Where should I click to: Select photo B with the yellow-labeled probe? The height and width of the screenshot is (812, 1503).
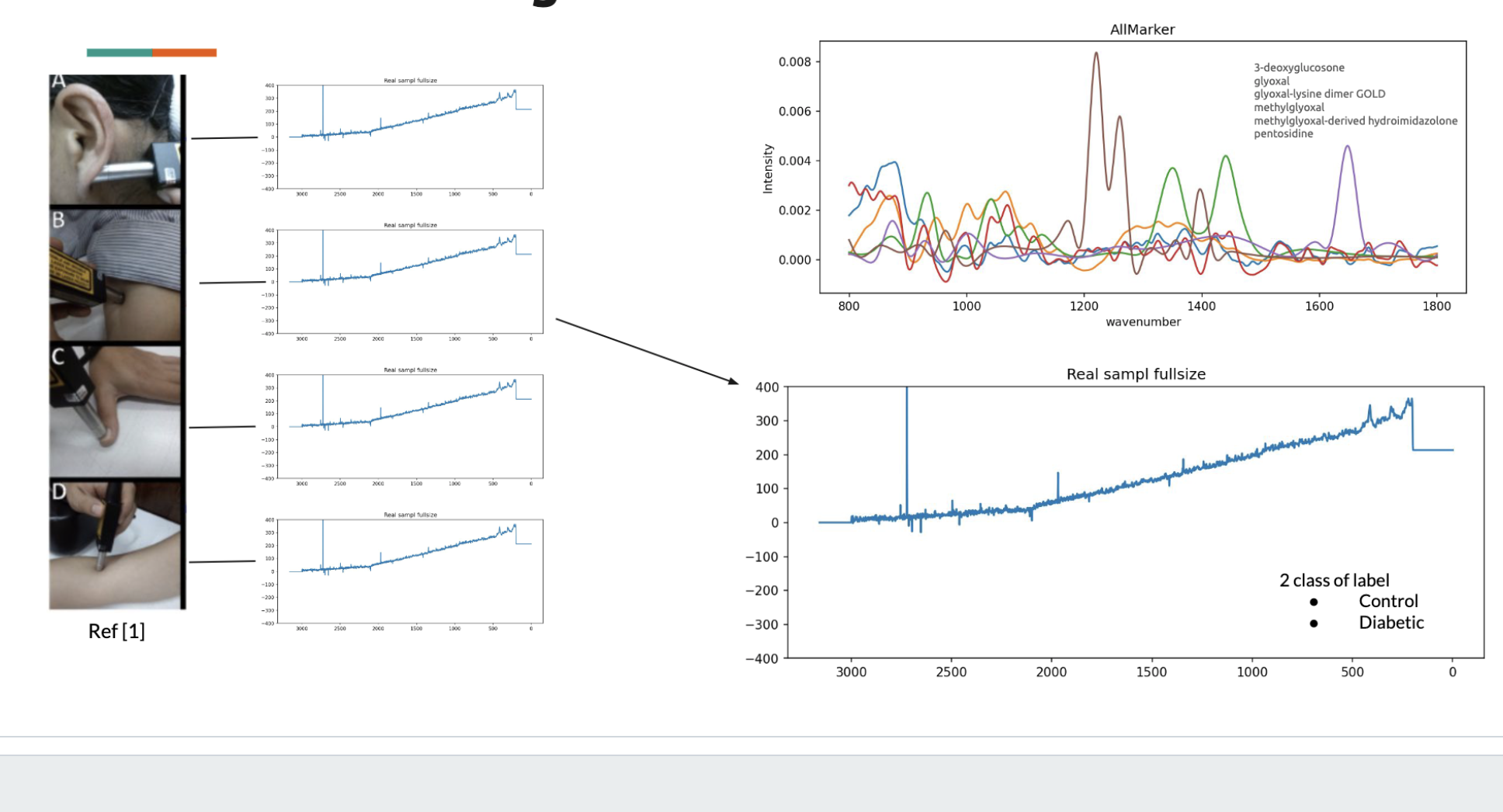coord(115,275)
